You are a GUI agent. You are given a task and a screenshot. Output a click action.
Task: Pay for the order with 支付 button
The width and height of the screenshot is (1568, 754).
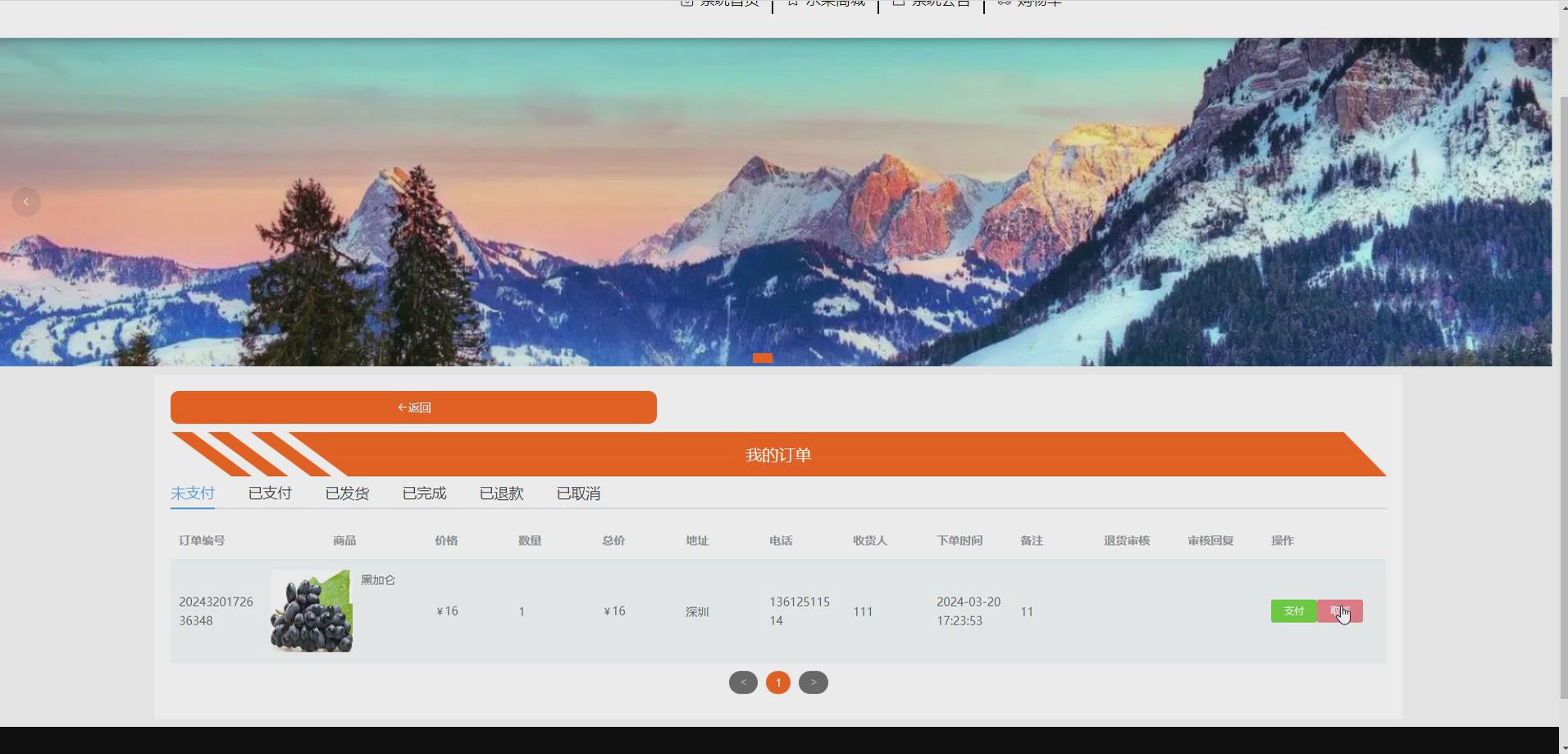pyautogui.click(x=1294, y=611)
